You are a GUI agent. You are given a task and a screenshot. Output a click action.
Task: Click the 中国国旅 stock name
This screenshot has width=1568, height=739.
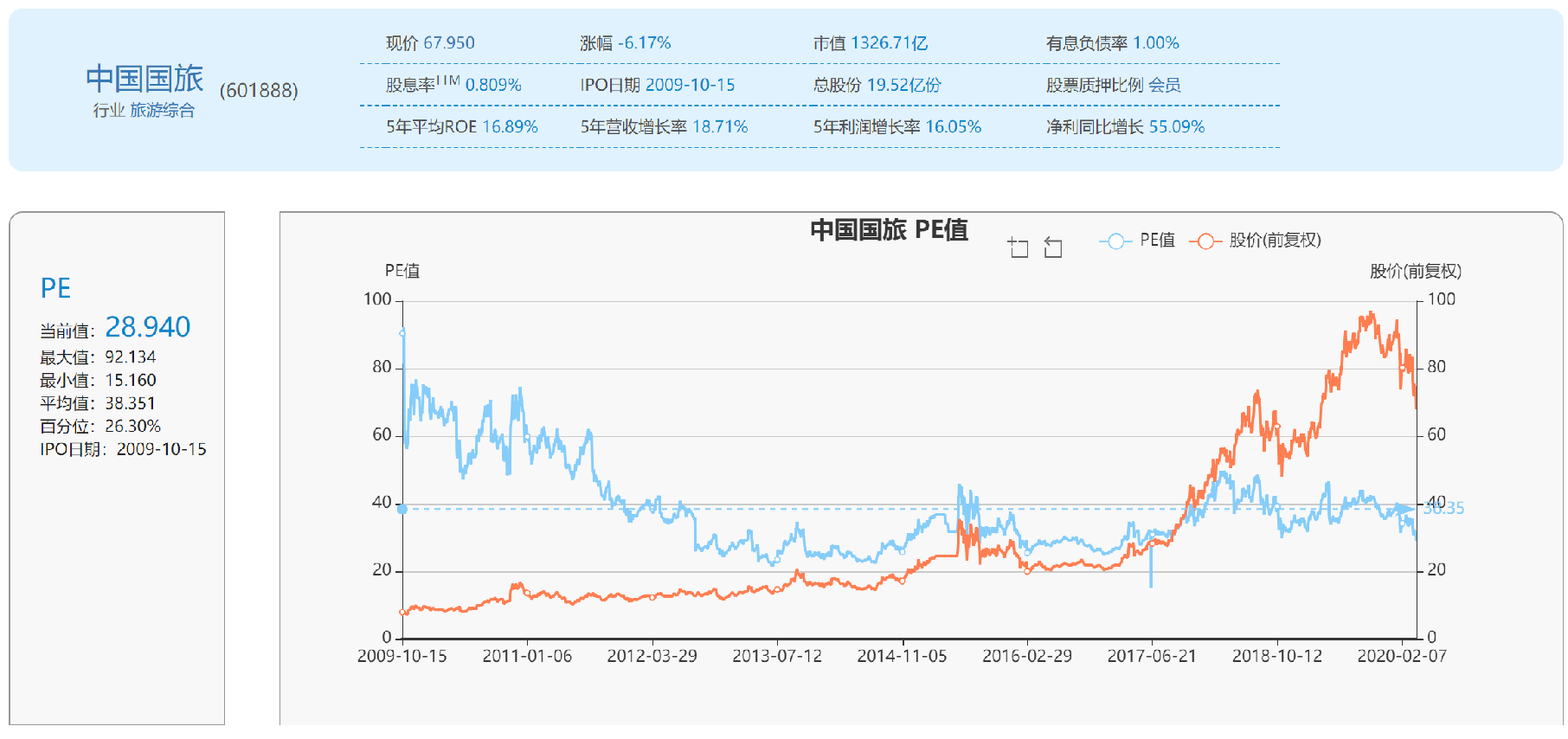point(145,79)
